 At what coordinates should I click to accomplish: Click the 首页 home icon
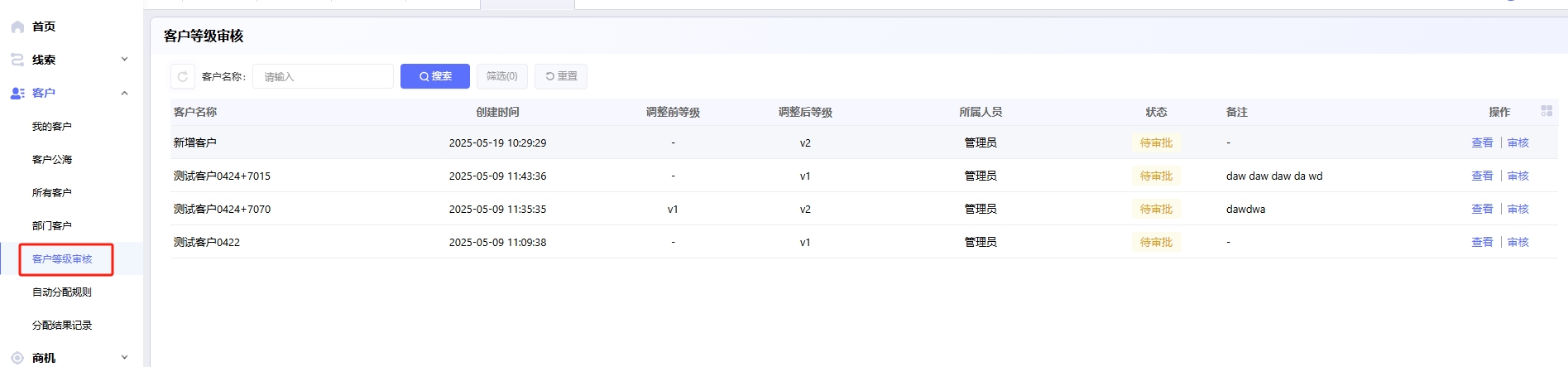click(x=17, y=27)
